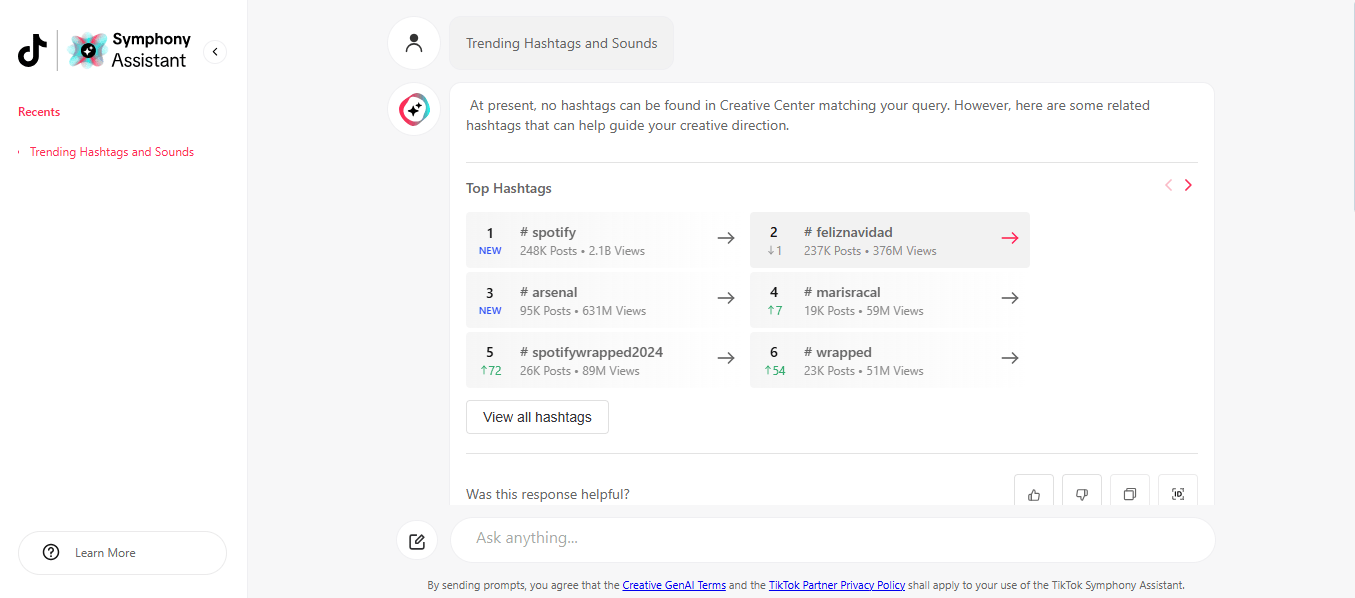
Task: Click '248K Posts • 2.1B Views' stats
Action: (x=582, y=251)
